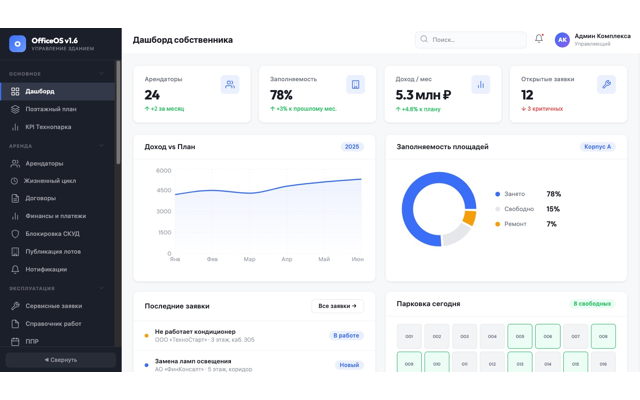This screenshot has width=640, height=400.
Task: Click the building icon beside Публикация лотов
Action: (x=15, y=252)
